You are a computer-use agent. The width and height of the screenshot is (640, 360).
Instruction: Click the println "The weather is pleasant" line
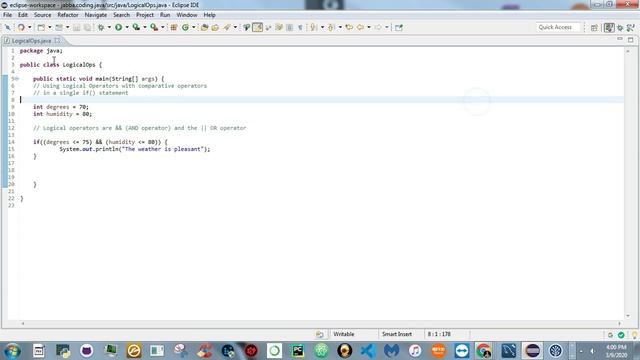pos(135,149)
